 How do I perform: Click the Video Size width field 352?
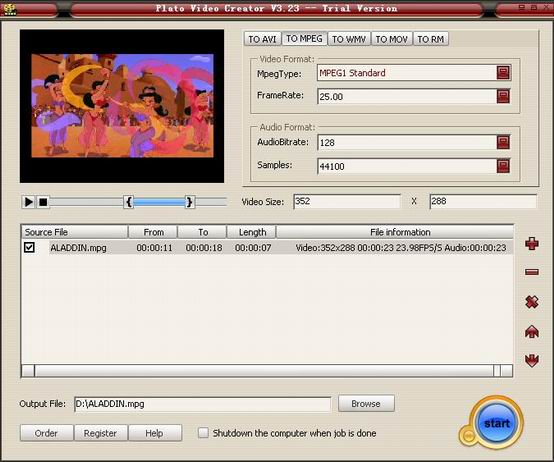coord(347,201)
